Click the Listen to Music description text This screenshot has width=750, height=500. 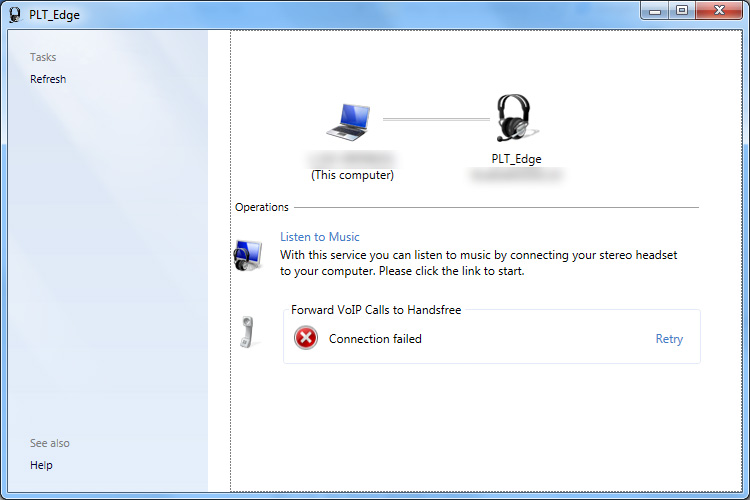(478, 263)
